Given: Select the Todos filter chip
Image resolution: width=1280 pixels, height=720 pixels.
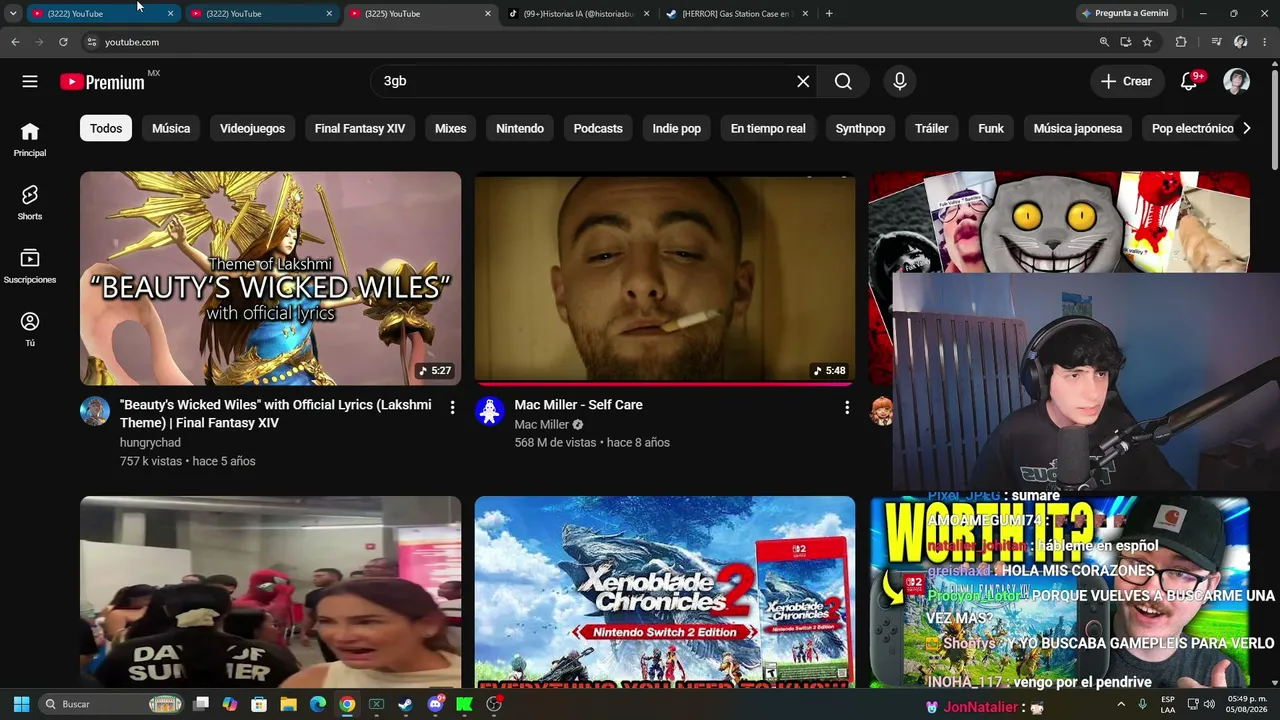Looking at the screenshot, I should [106, 128].
